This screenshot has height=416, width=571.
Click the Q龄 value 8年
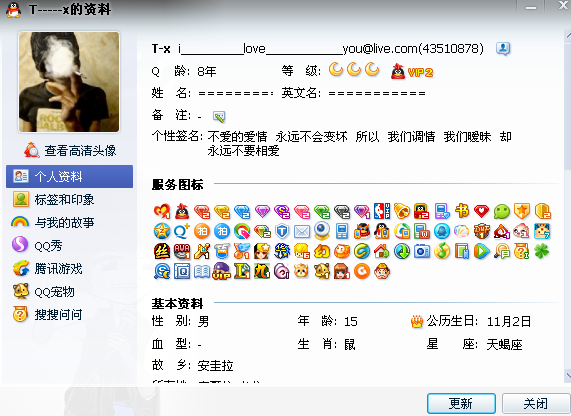tap(207, 71)
